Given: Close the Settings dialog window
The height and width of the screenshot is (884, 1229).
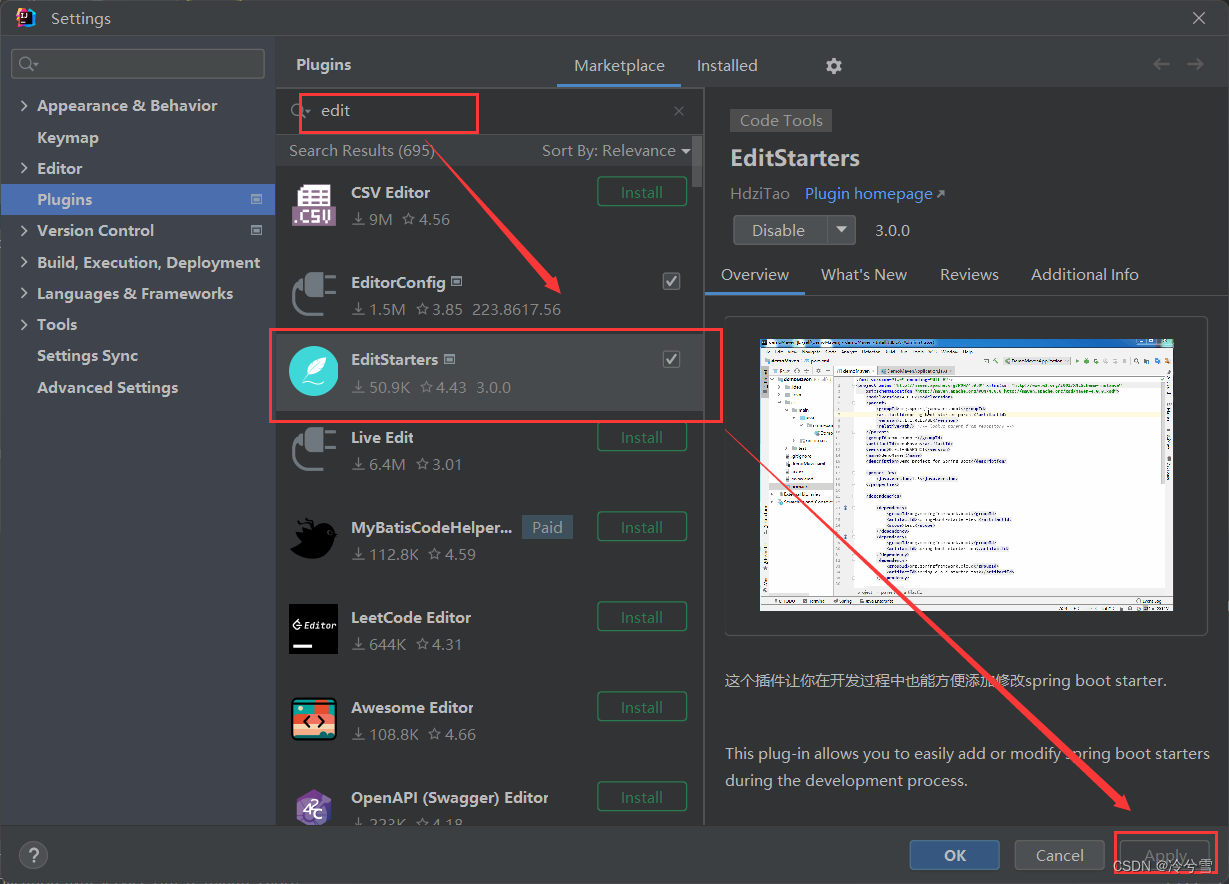Looking at the screenshot, I should tap(1199, 18).
